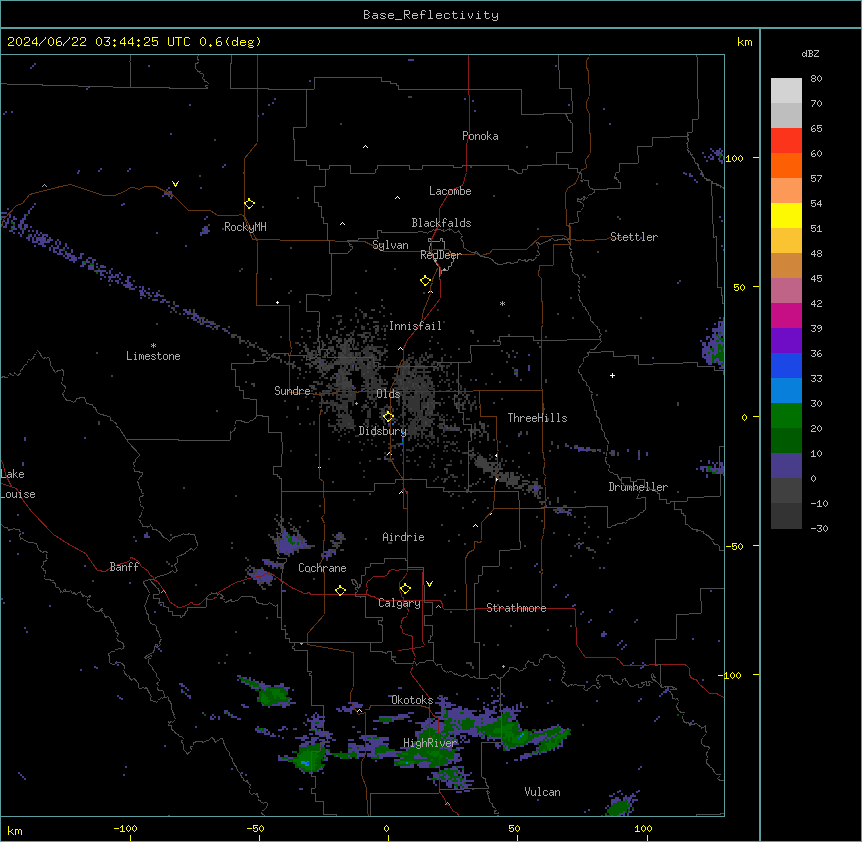Image resolution: width=862 pixels, height=842 pixels.
Task: Click the light gray swatch at the legend top
Action: pos(786,90)
